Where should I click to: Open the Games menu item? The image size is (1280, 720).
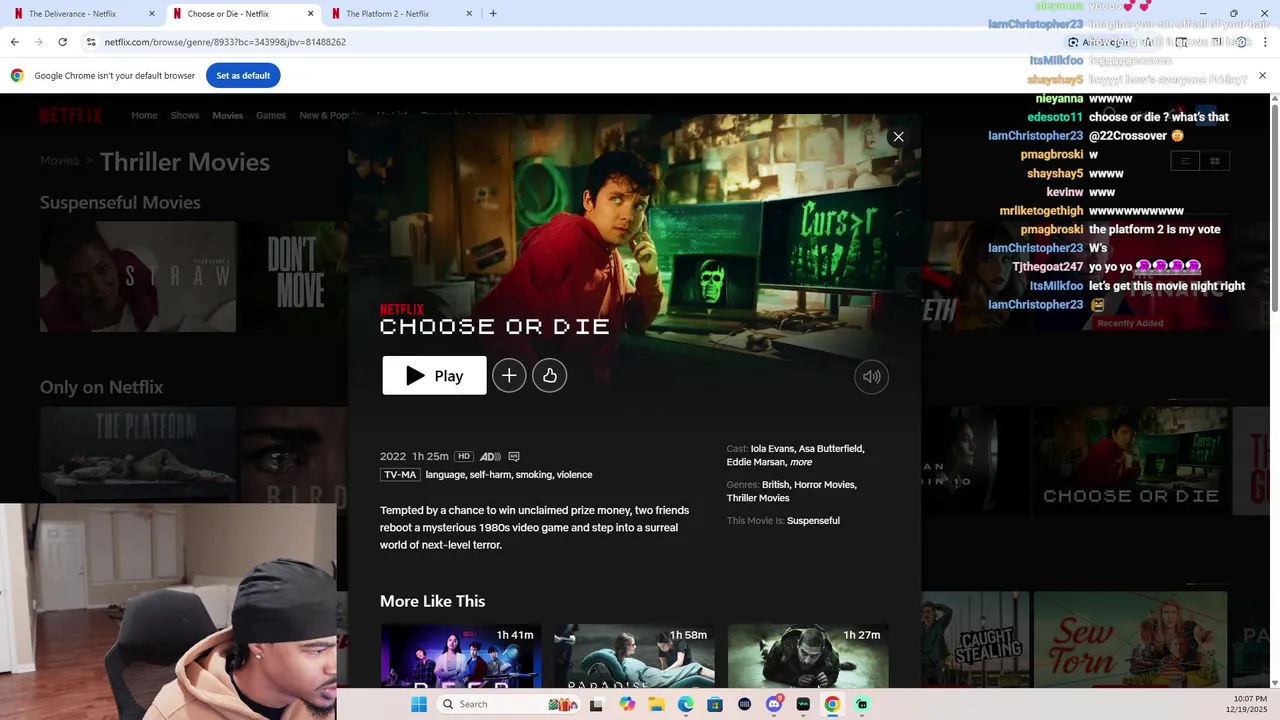click(x=271, y=115)
